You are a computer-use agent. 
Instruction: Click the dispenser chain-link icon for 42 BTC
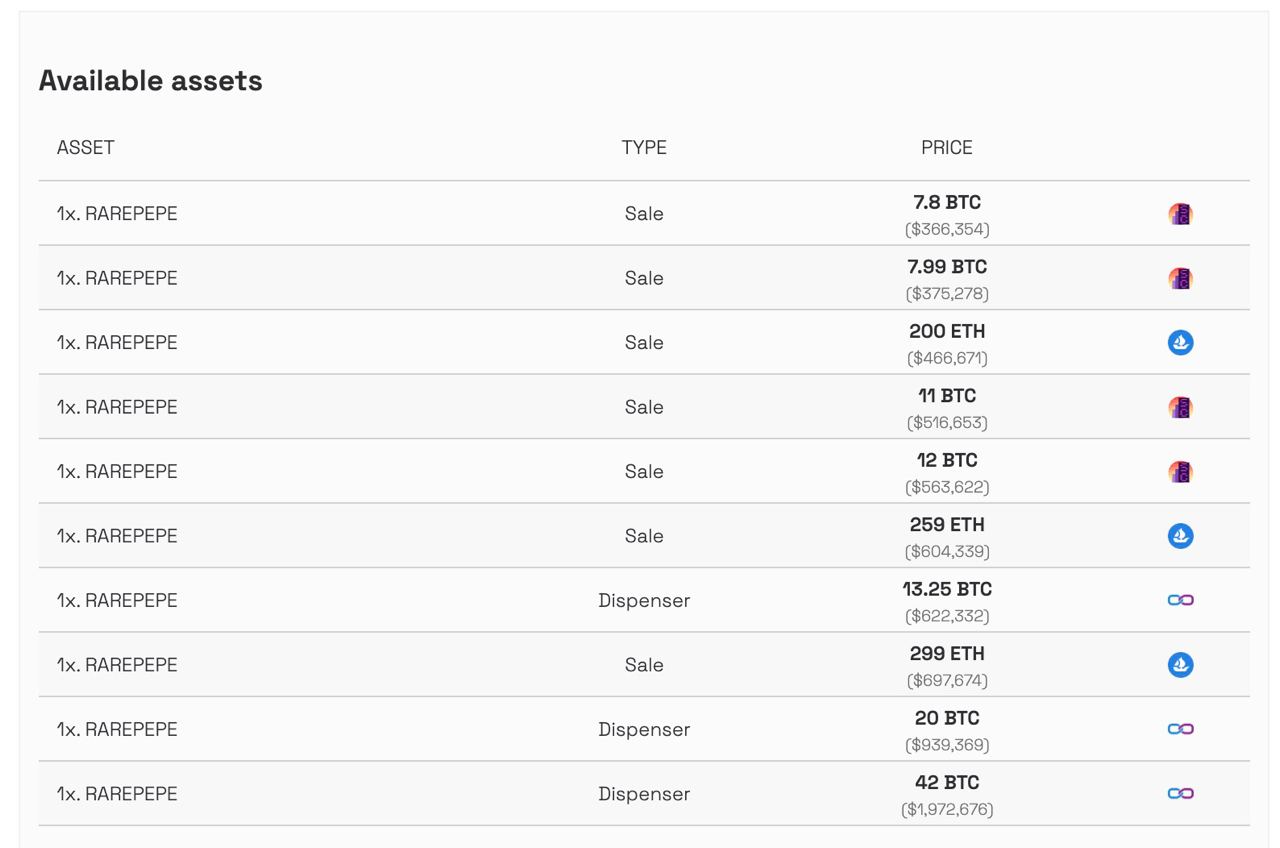(1180, 794)
